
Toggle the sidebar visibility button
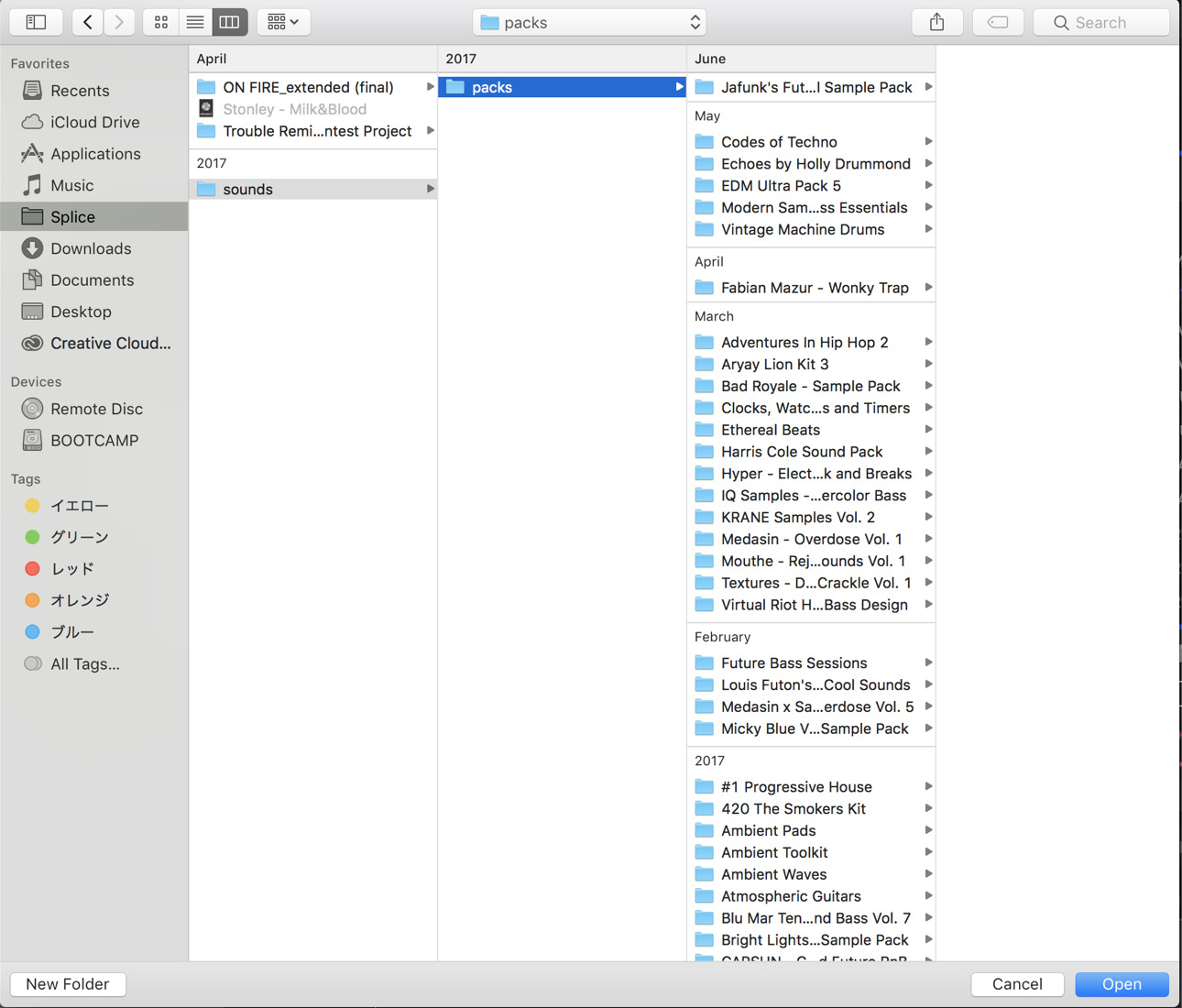[36, 22]
